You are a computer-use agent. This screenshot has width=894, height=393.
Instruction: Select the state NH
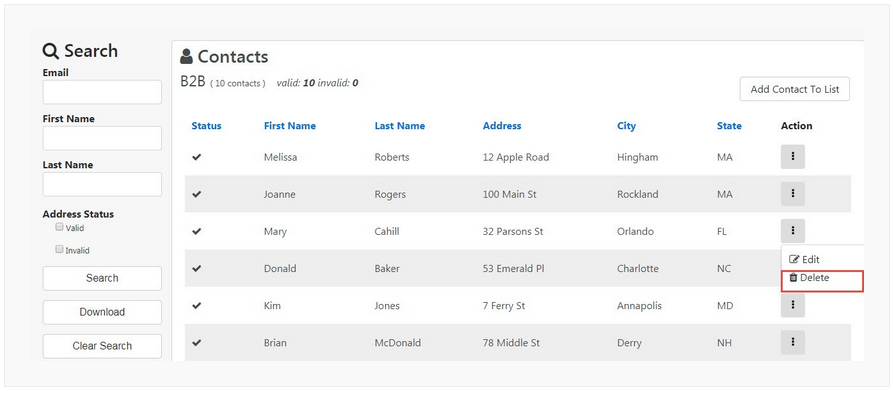pyautogui.click(x=724, y=342)
